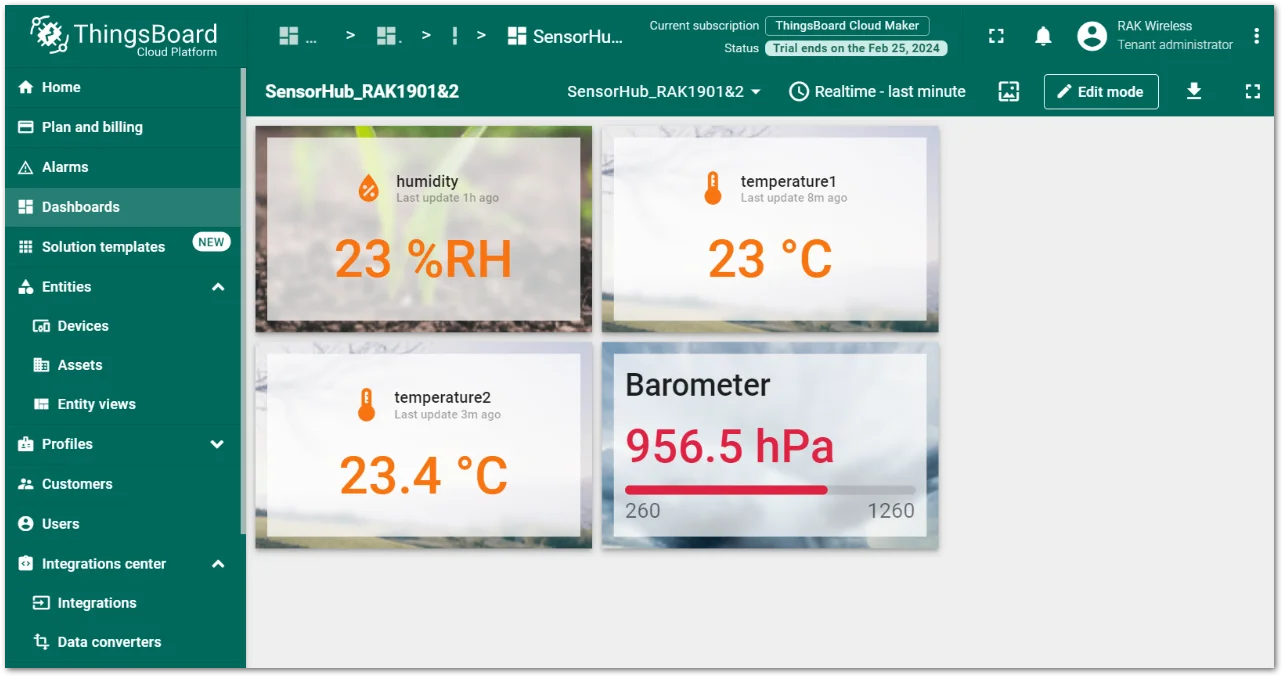This screenshot has height=677, width=1283.
Task: Click the trial ends status badge
Action: pos(856,48)
